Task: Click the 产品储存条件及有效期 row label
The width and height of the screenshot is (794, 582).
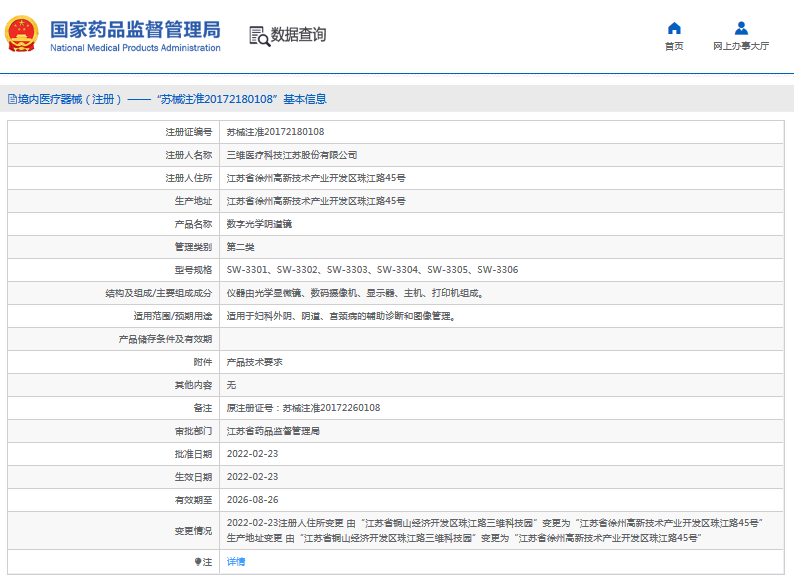Action: point(165,339)
